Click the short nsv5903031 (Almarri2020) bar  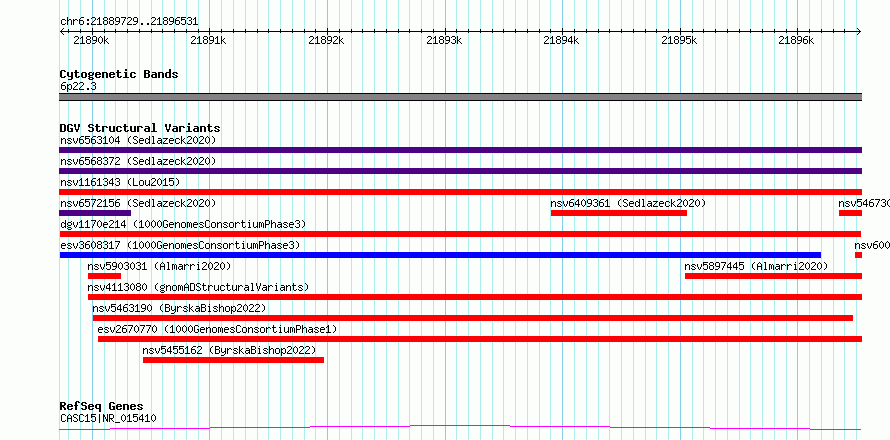click(x=104, y=276)
